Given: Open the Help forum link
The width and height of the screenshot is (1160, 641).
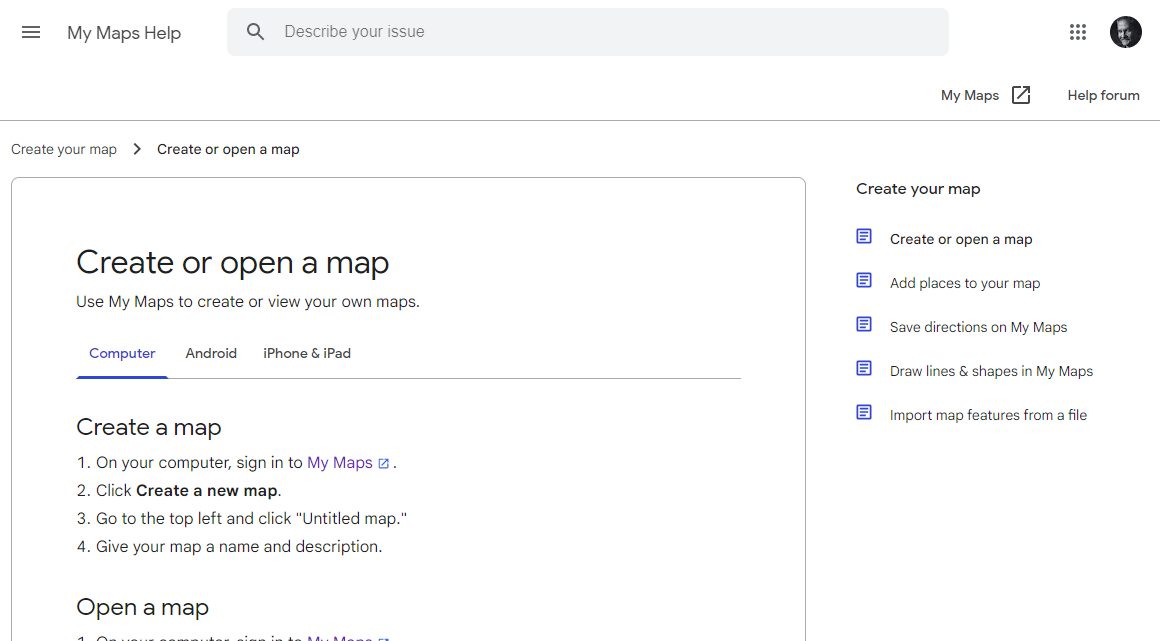Looking at the screenshot, I should pos(1103,95).
